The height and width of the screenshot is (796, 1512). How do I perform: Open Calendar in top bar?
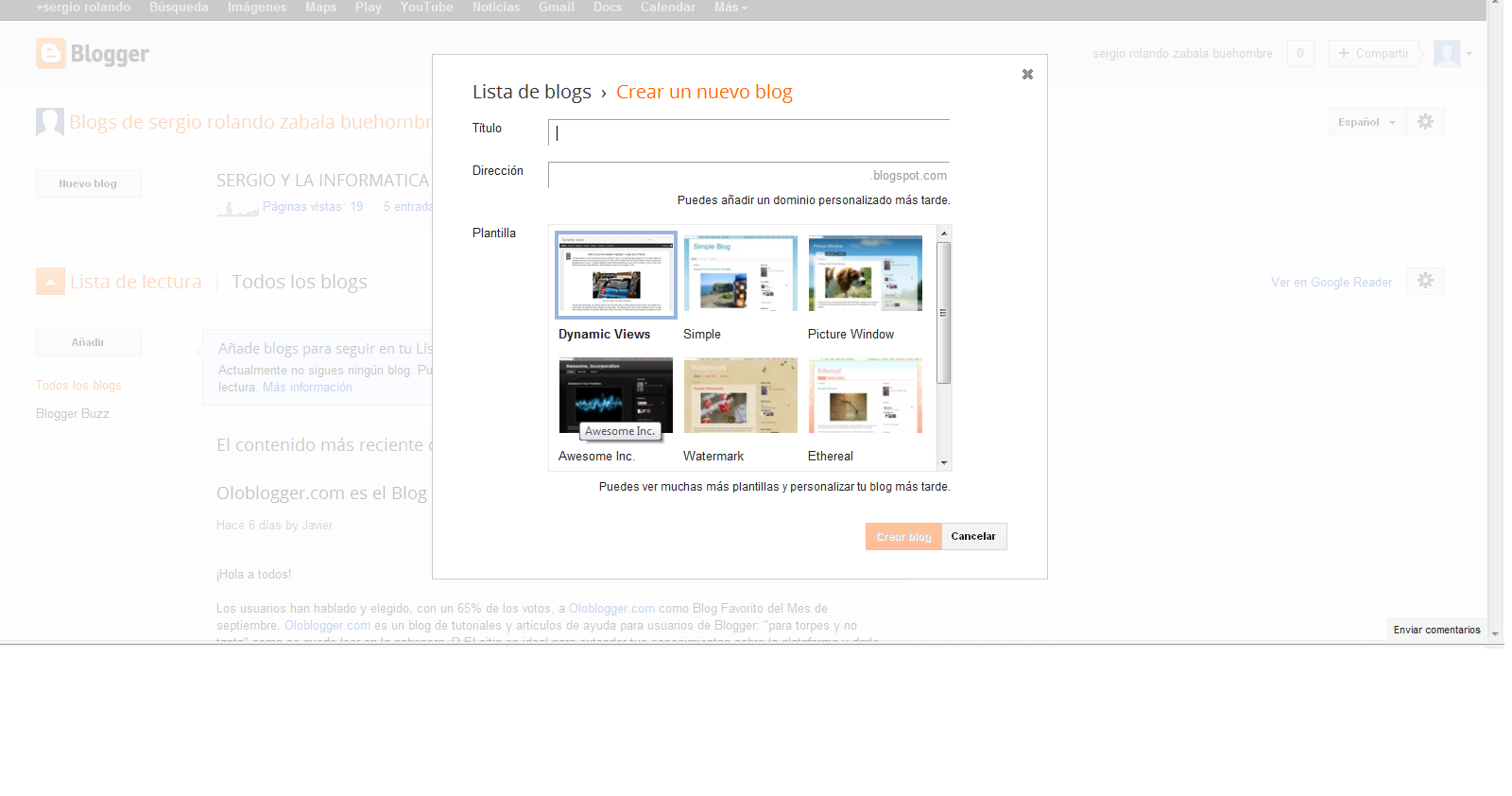[x=668, y=8]
